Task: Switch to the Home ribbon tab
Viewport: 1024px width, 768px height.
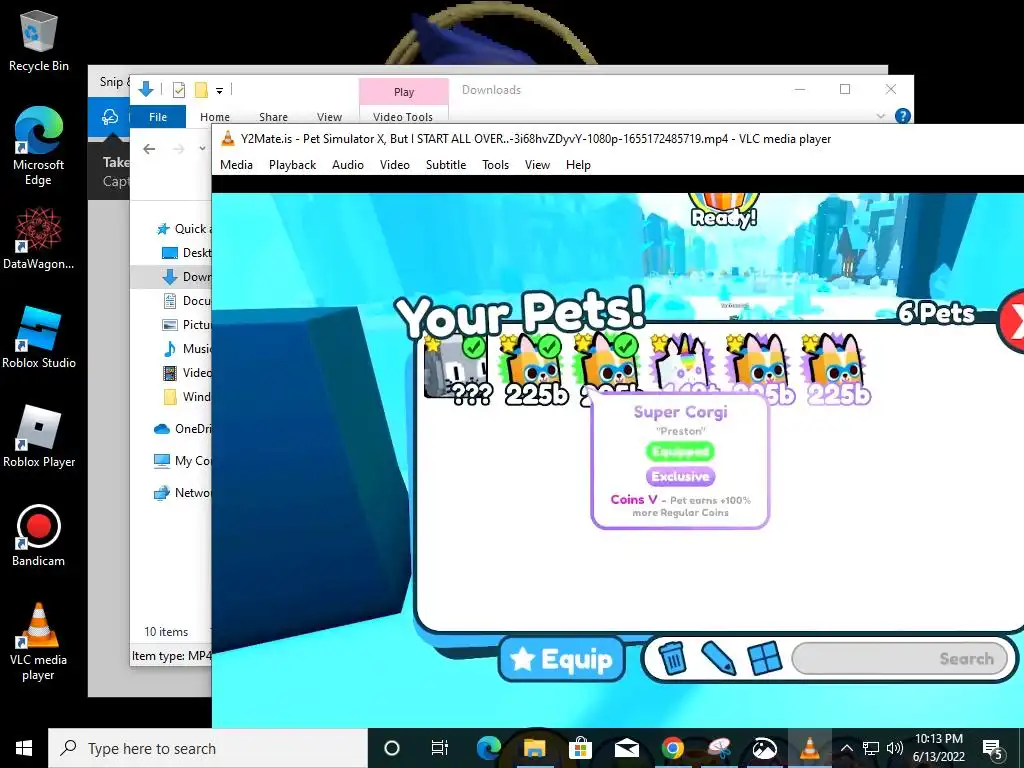Action: pyautogui.click(x=215, y=117)
